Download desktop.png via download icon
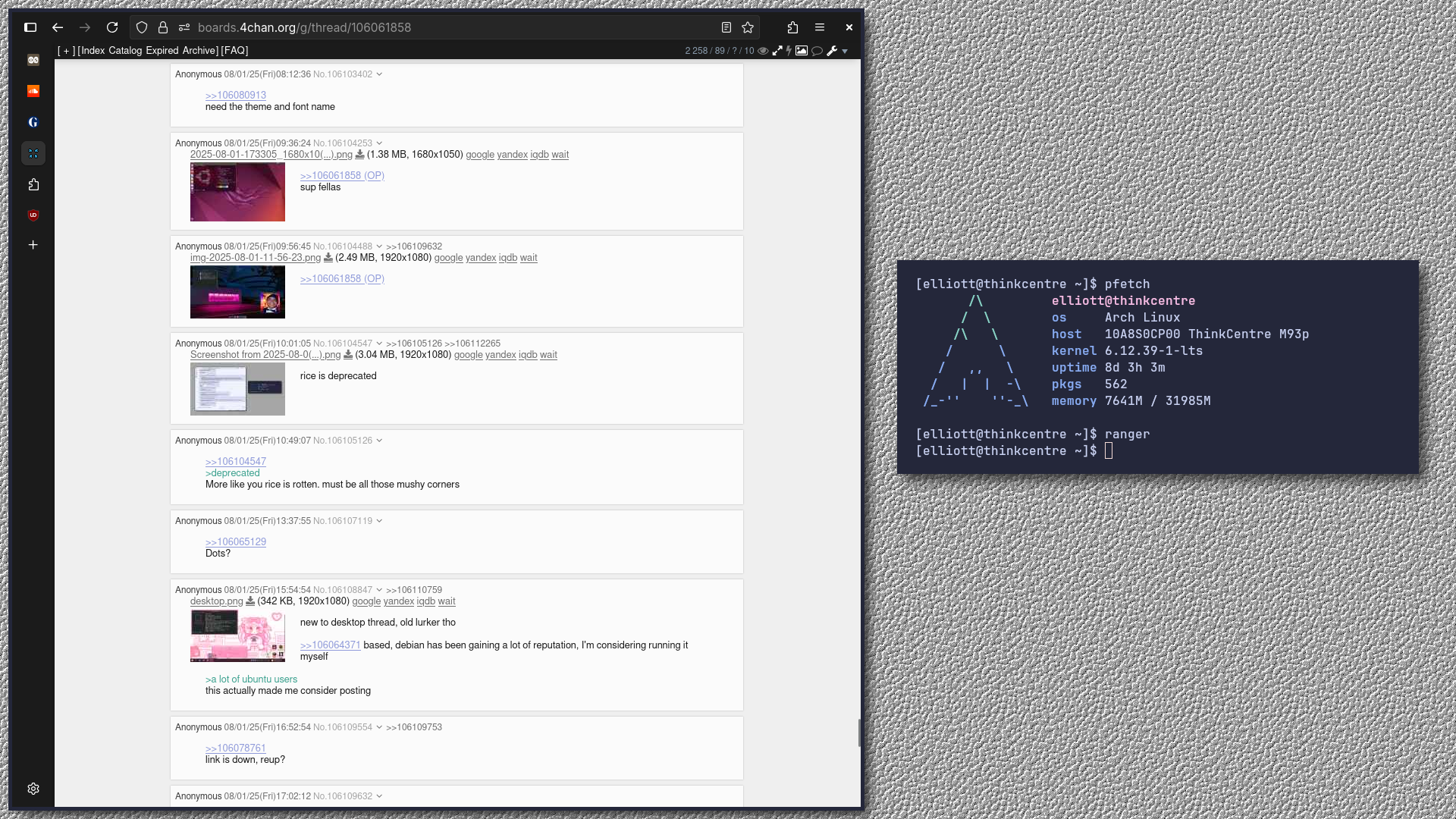 point(250,601)
